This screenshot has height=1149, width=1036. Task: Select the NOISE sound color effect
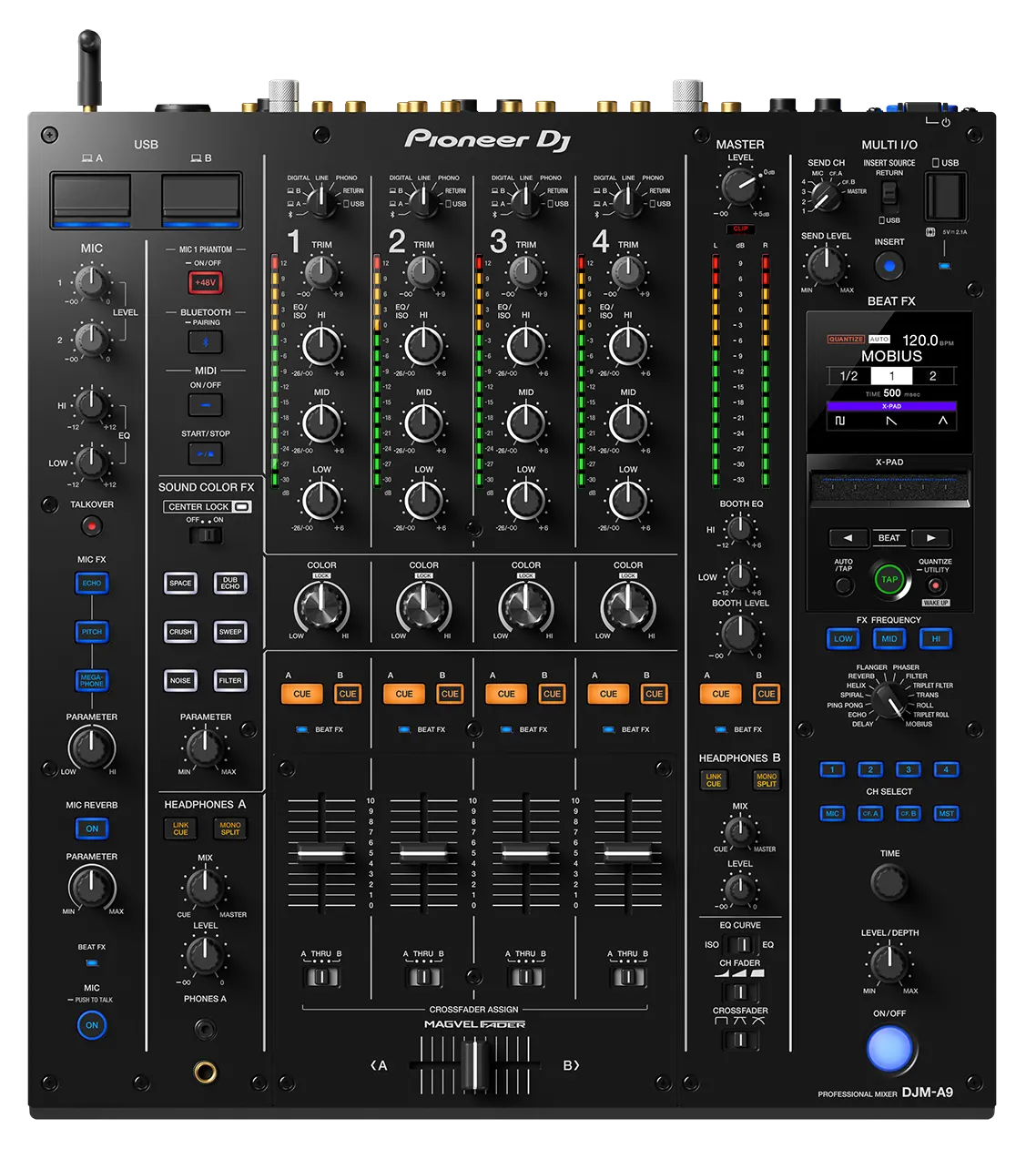click(180, 680)
